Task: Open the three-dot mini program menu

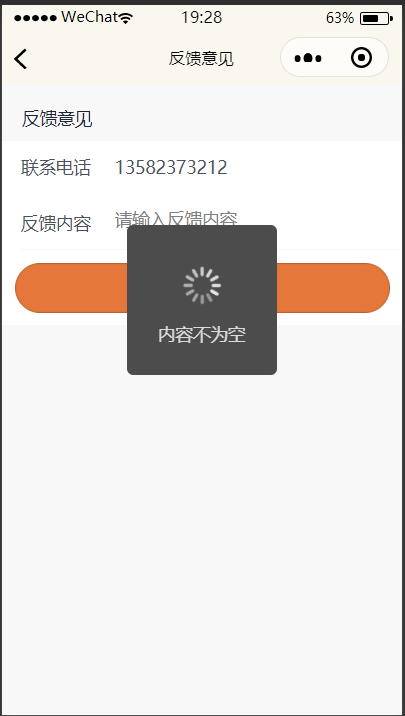Action: [308, 58]
